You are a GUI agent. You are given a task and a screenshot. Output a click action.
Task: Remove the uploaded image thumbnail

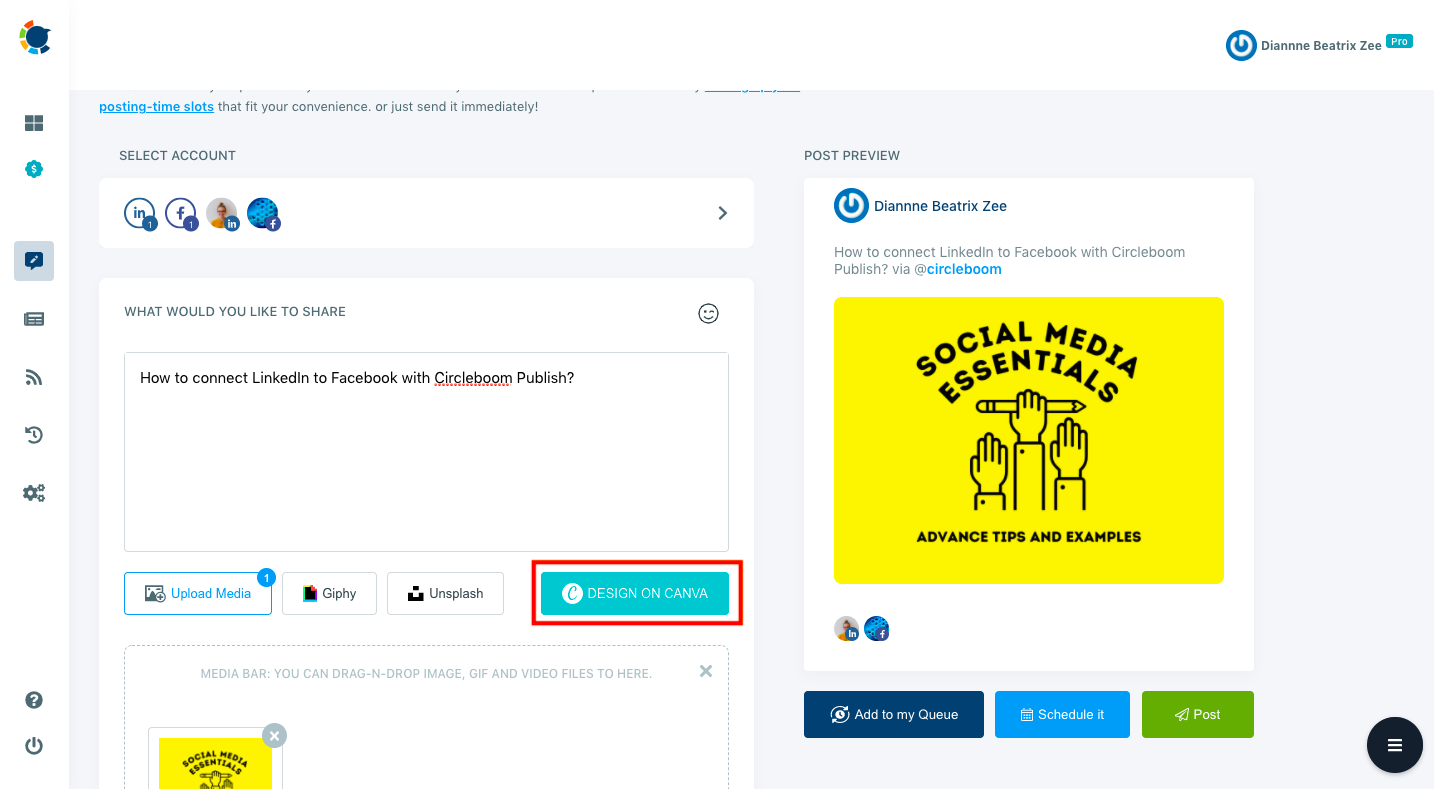pyautogui.click(x=274, y=736)
